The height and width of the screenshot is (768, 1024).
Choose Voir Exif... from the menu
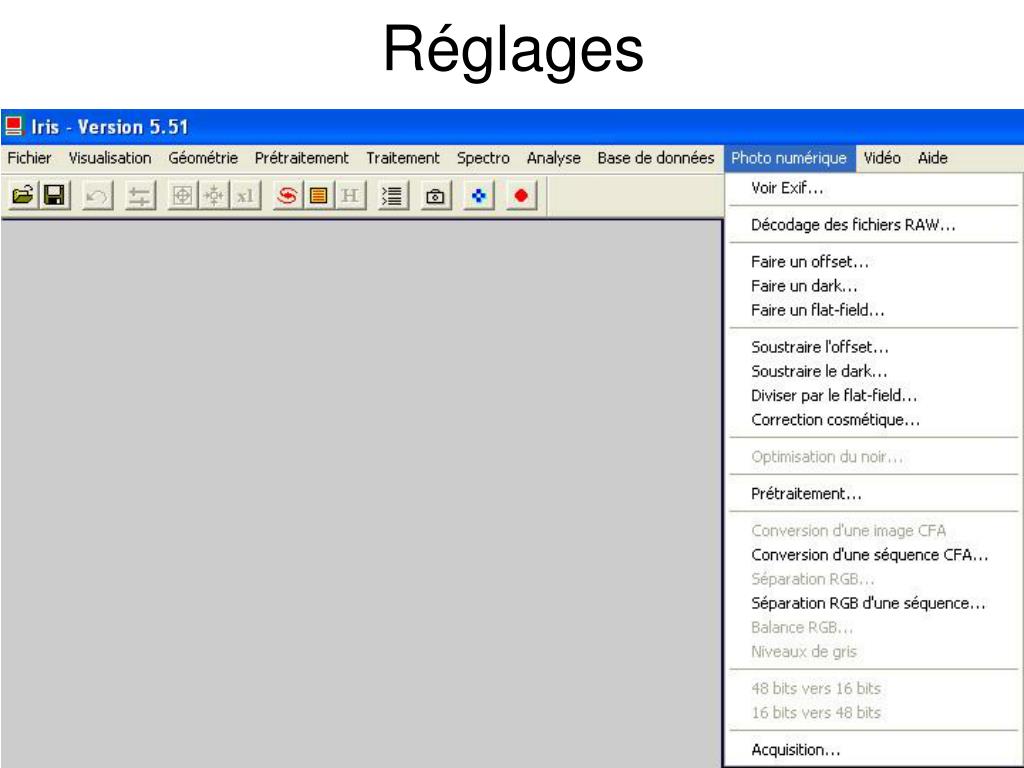873,188
